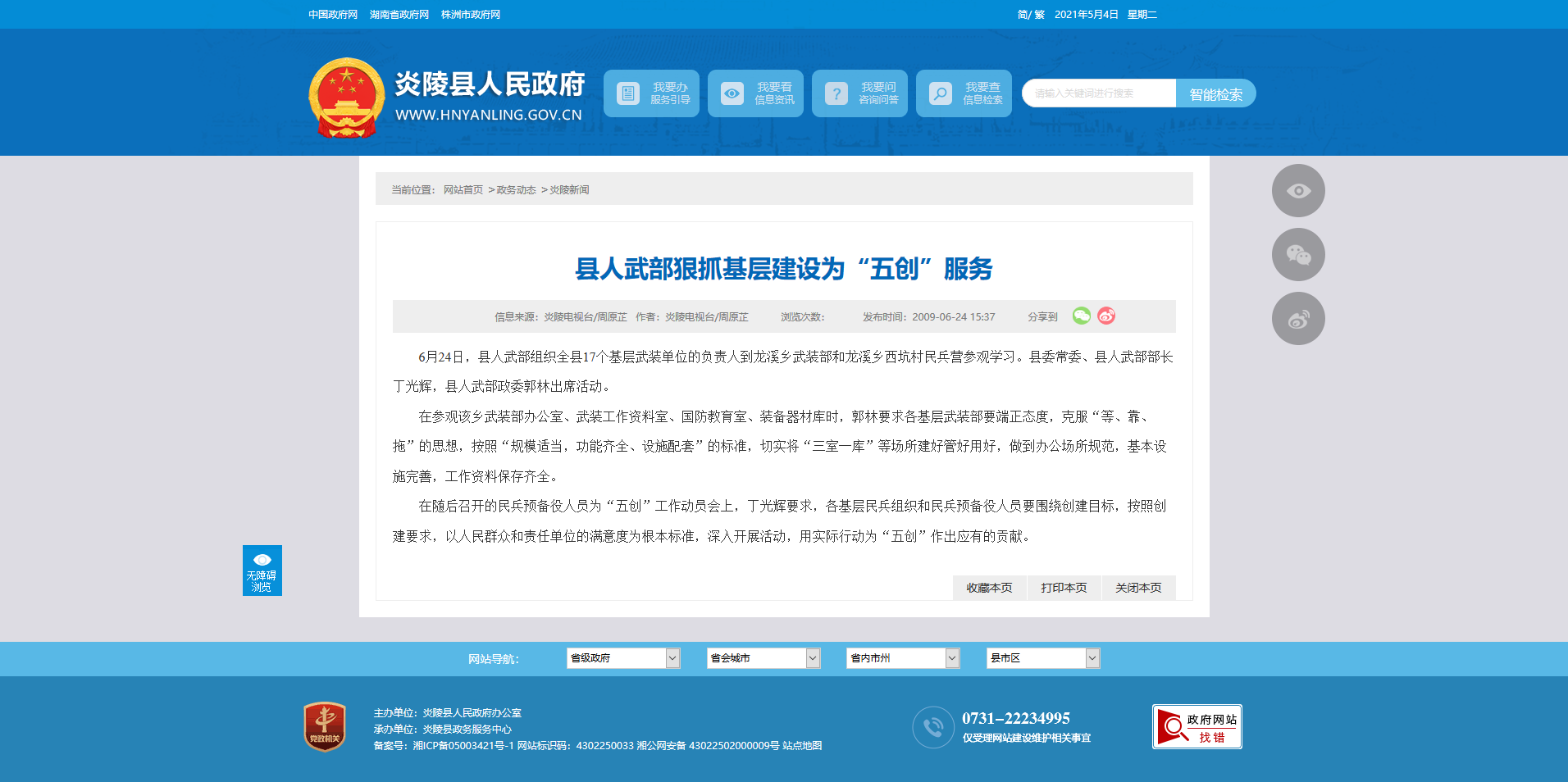Click the 打印本页 button
This screenshot has height=782, width=1568.
click(1064, 588)
